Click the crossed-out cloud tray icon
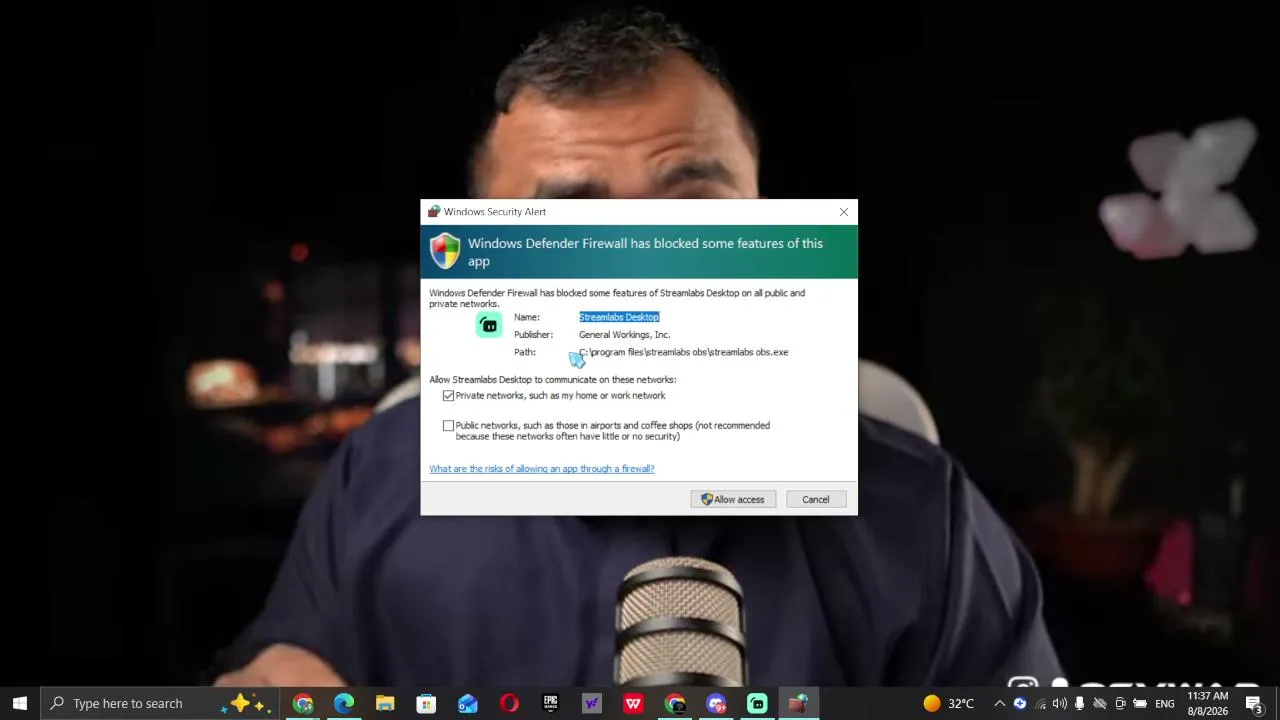Screen dimensions: 1280x720 click(1100, 703)
